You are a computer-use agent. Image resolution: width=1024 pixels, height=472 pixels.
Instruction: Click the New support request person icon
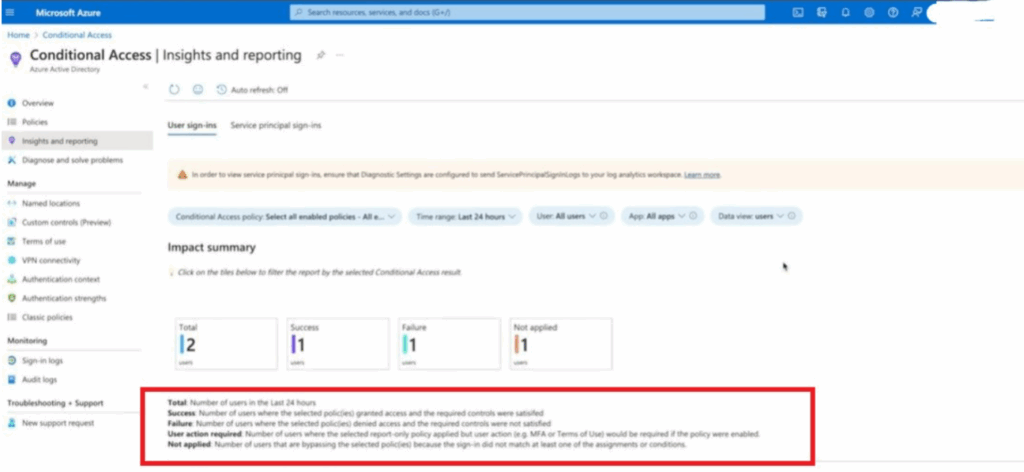[11, 423]
